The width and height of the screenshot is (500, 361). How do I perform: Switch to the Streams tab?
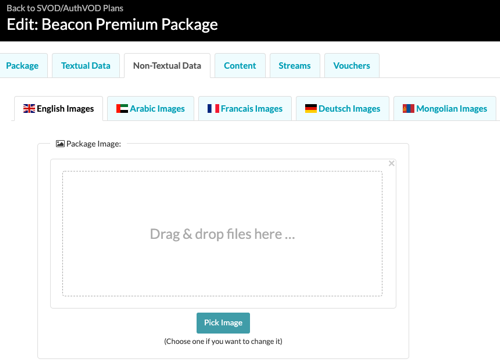[x=295, y=66]
